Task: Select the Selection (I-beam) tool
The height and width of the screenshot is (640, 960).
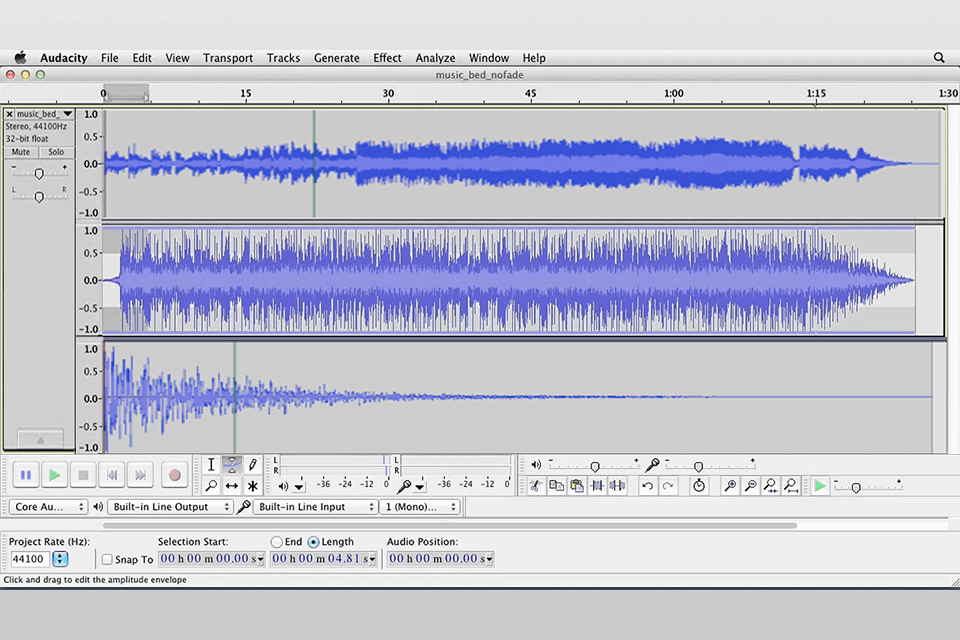Action: tap(211, 465)
